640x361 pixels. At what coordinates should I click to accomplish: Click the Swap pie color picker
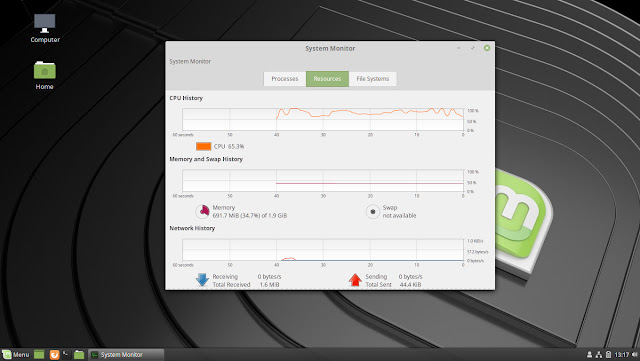372,212
